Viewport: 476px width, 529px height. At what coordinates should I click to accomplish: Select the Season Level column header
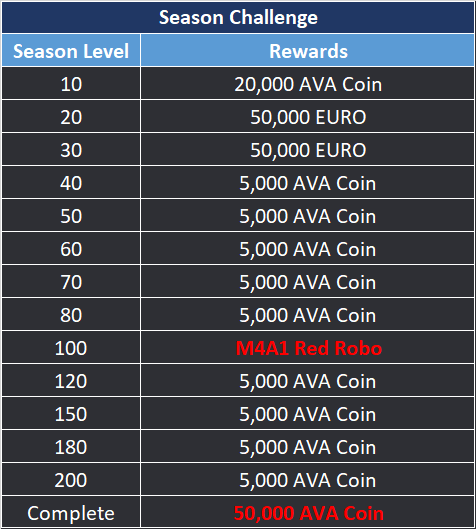click(x=71, y=50)
